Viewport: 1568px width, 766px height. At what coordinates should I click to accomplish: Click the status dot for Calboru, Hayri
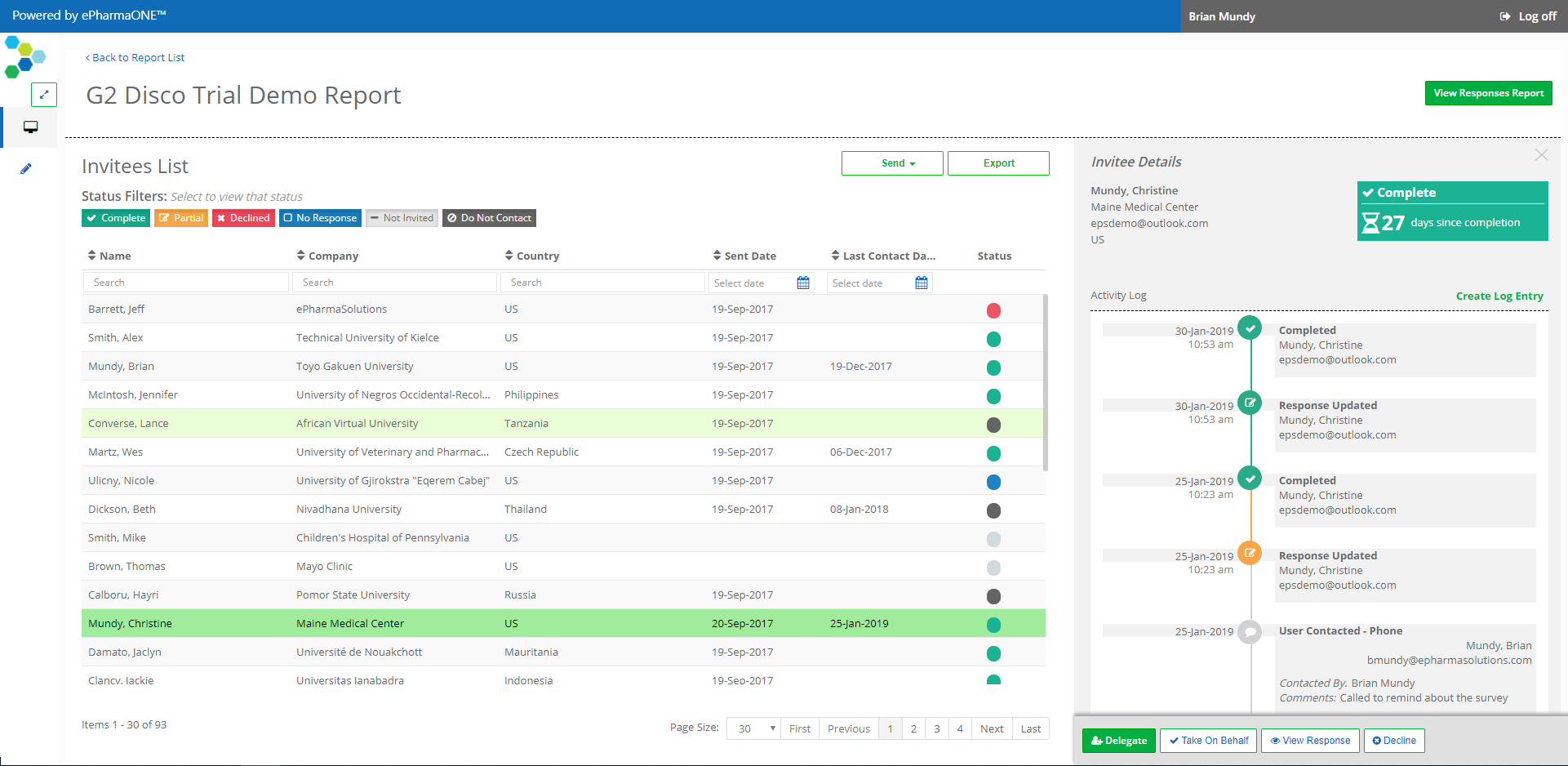[x=993, y=596]
